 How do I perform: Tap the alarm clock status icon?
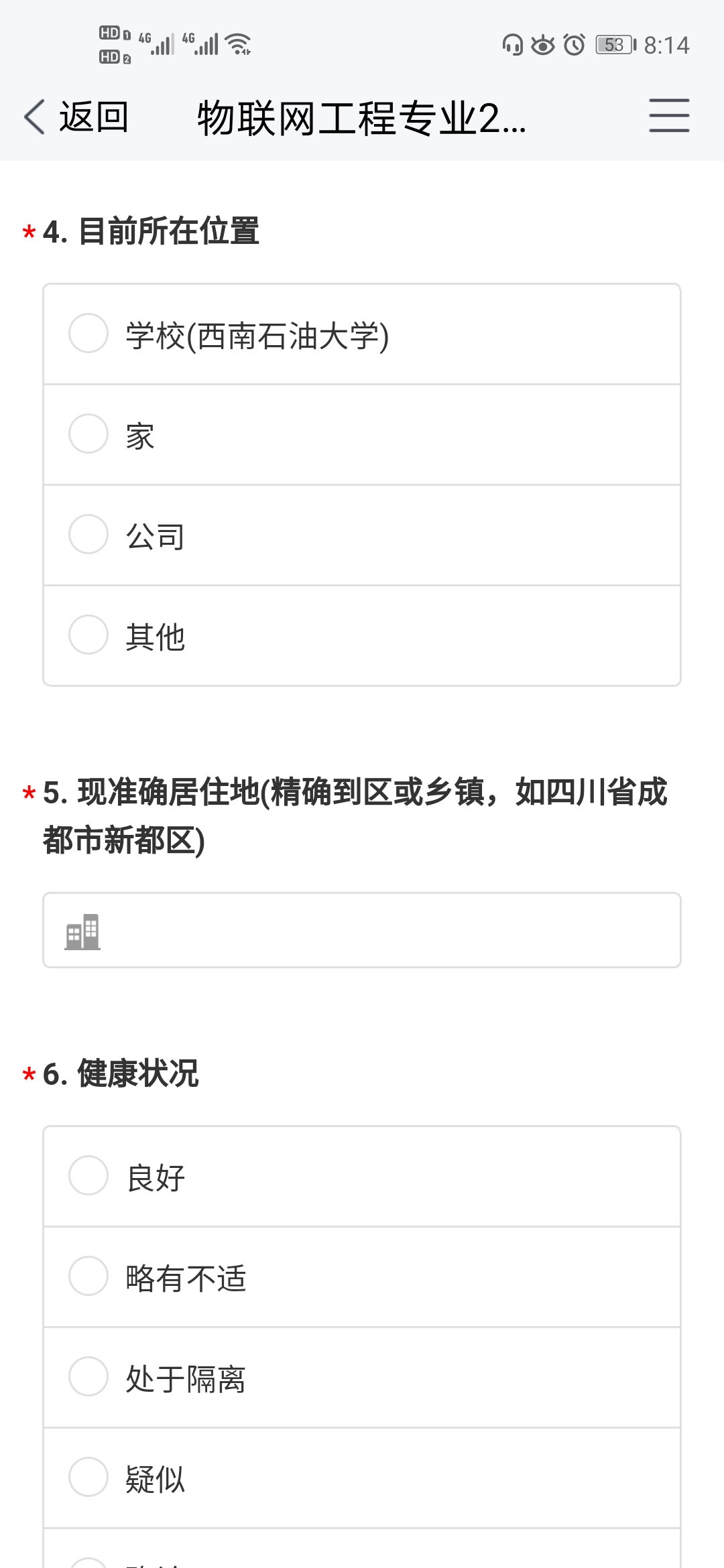[575, 45]
